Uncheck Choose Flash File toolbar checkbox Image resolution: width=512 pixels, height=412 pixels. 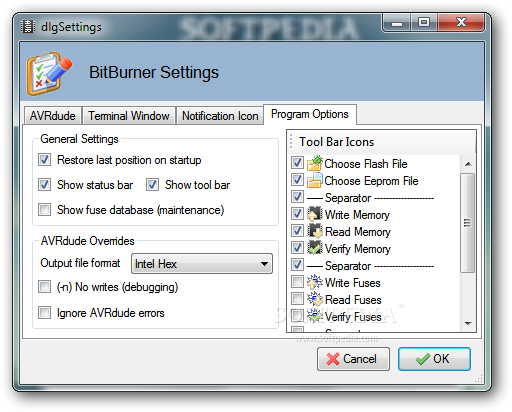click(x=297, y=163)
